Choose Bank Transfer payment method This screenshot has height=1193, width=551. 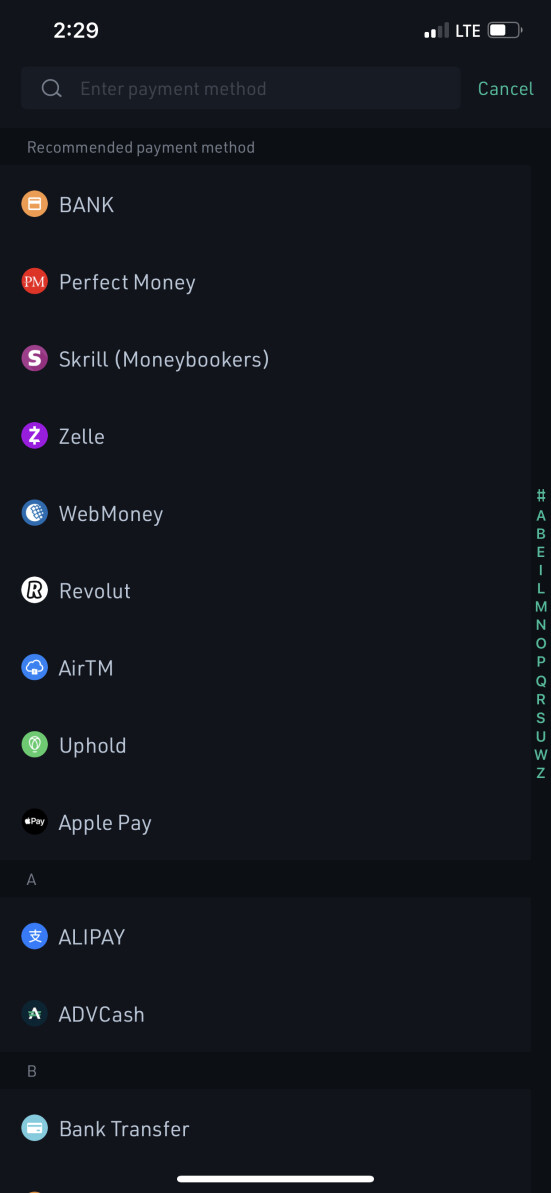click(266, 1128)
